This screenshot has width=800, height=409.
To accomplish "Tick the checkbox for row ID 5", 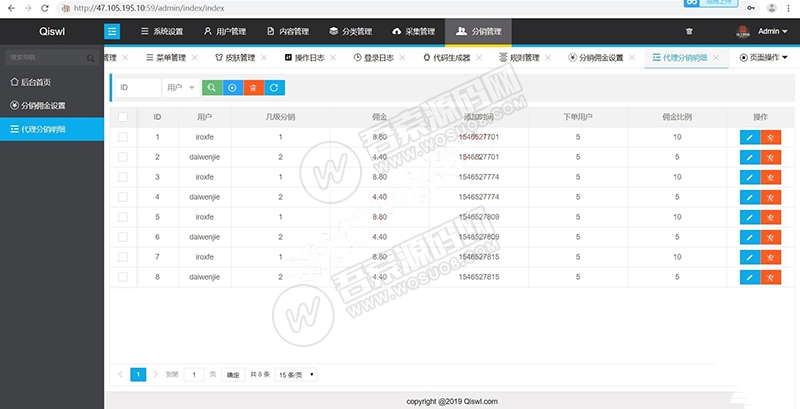I will pos(123,217).
